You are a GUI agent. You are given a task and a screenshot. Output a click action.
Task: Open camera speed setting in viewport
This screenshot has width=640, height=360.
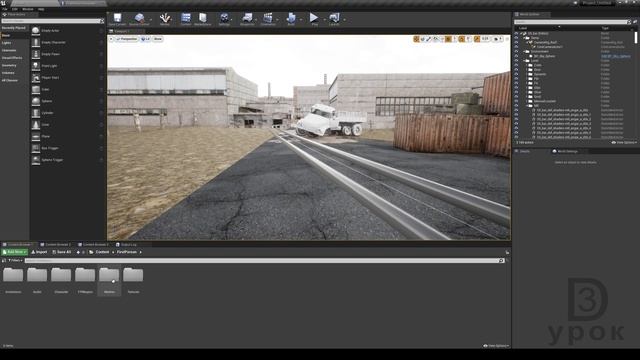tap(497, 39)
